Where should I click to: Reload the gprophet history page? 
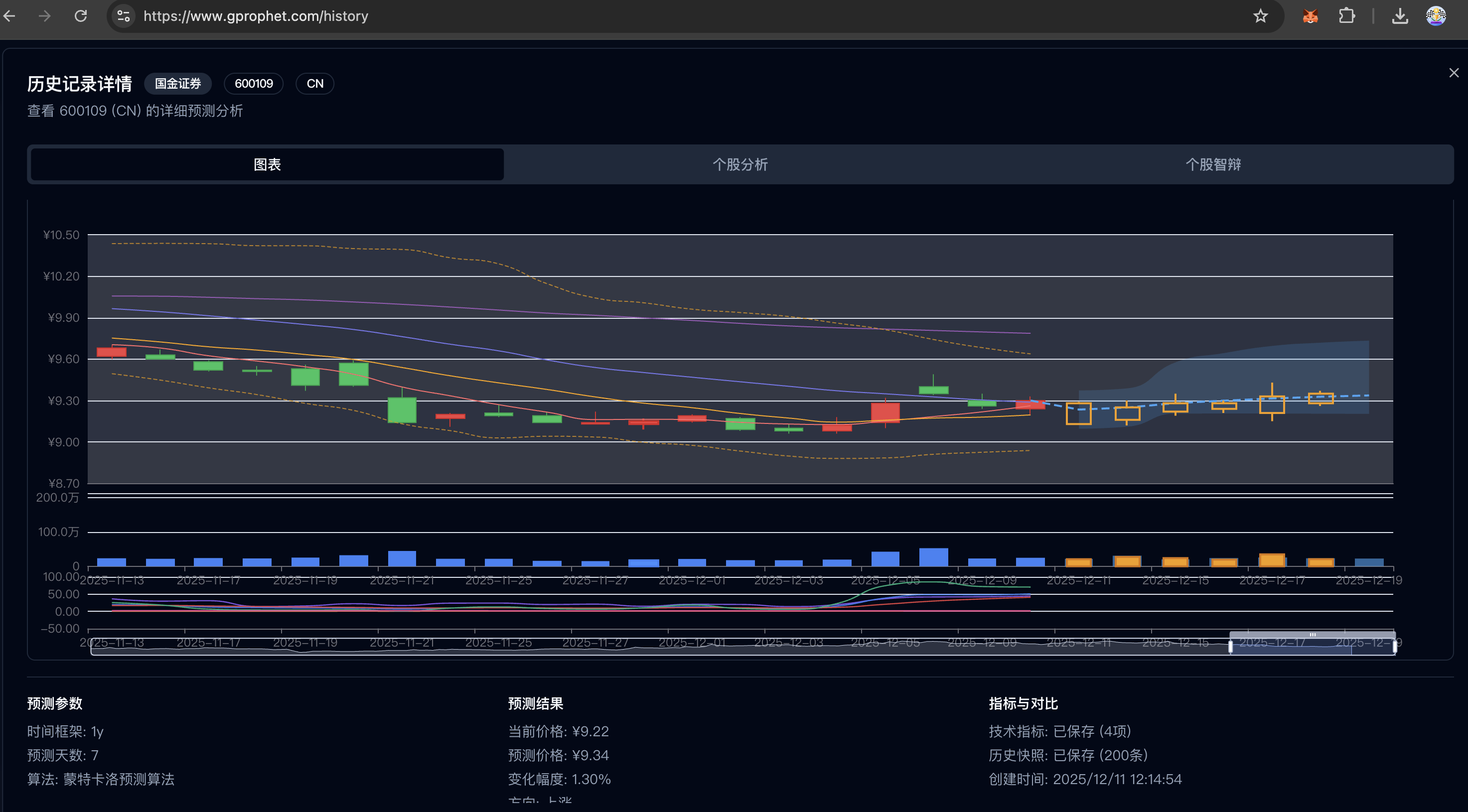pos(81,16)
